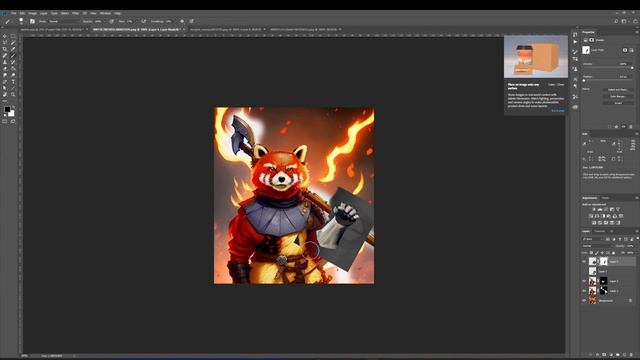Open painting Mode dropdown in options bar
Image resolution: width=640 pixels, height=360 pixels.
(x=64, y=21)
